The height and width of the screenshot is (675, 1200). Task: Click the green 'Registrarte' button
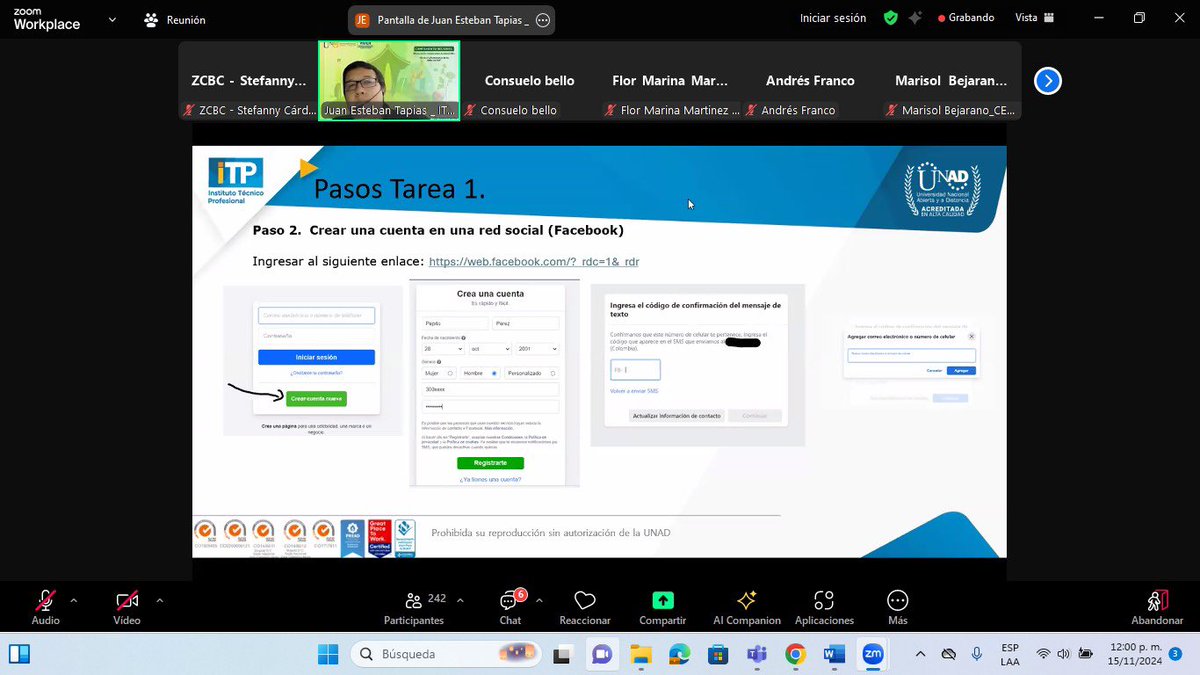[x=490, y=463]
